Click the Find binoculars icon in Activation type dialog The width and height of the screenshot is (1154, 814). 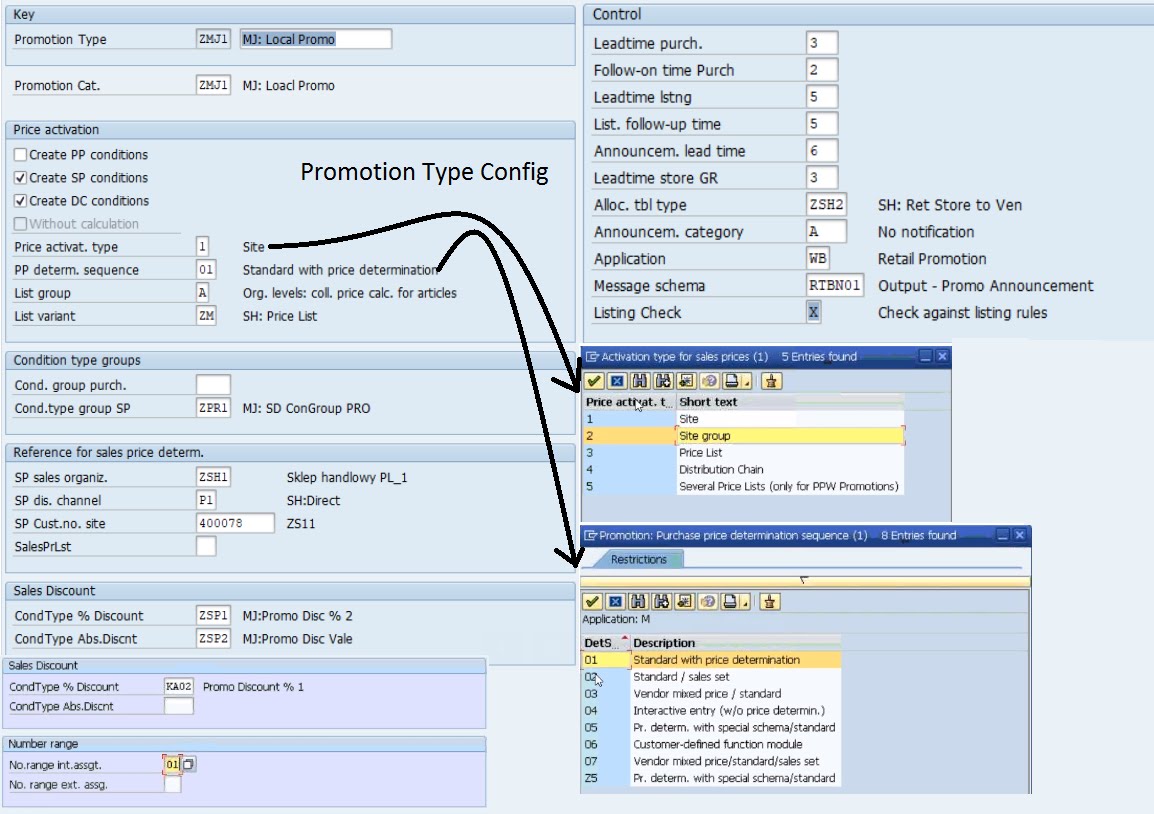coord(639,381)
